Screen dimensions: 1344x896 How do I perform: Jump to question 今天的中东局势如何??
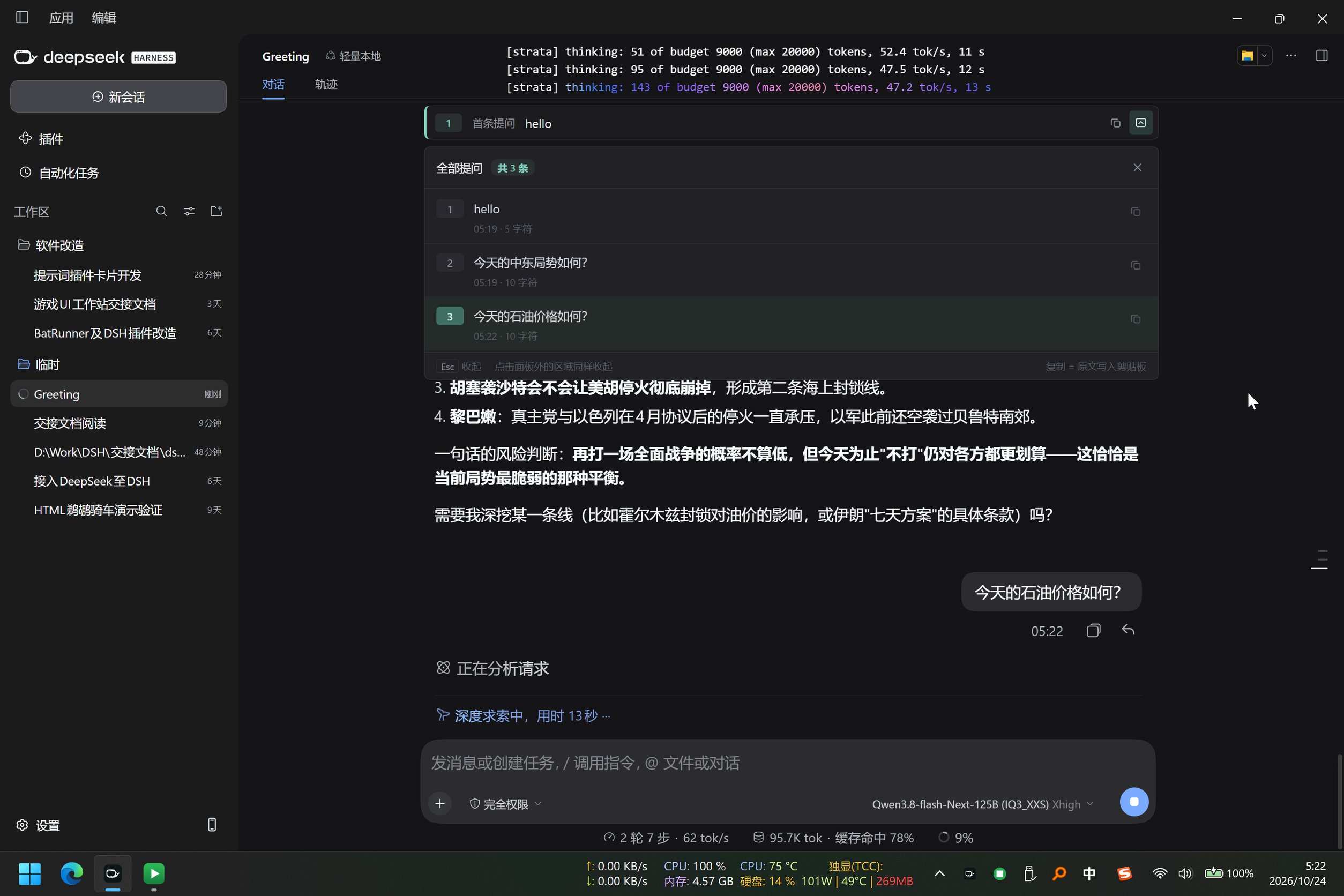(x=791, y=270)
